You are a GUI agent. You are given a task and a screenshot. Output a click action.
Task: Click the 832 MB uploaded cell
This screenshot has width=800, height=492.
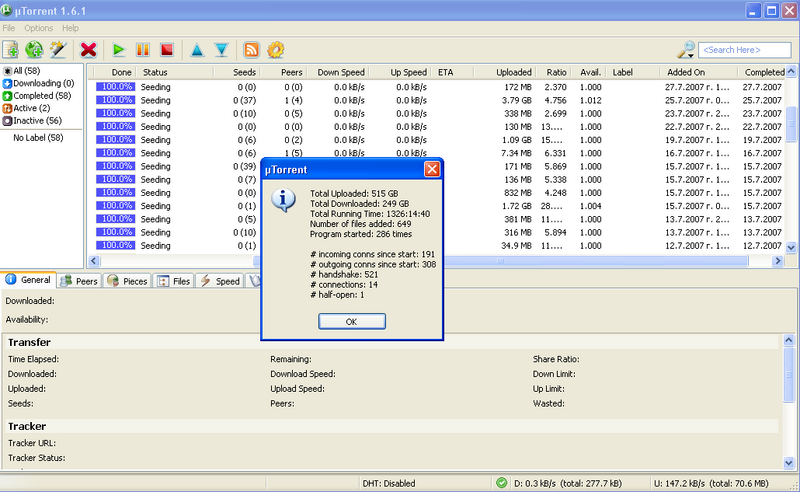pyautogui.click(x=518, y=192)
